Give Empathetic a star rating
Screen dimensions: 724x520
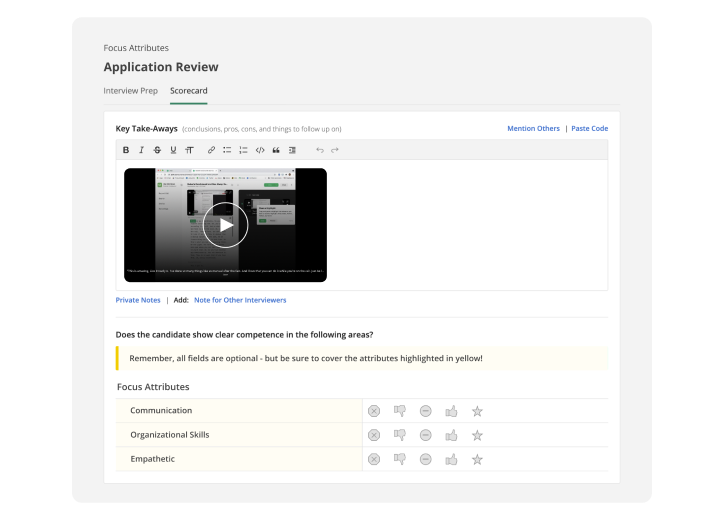click(x=477, y=459)
